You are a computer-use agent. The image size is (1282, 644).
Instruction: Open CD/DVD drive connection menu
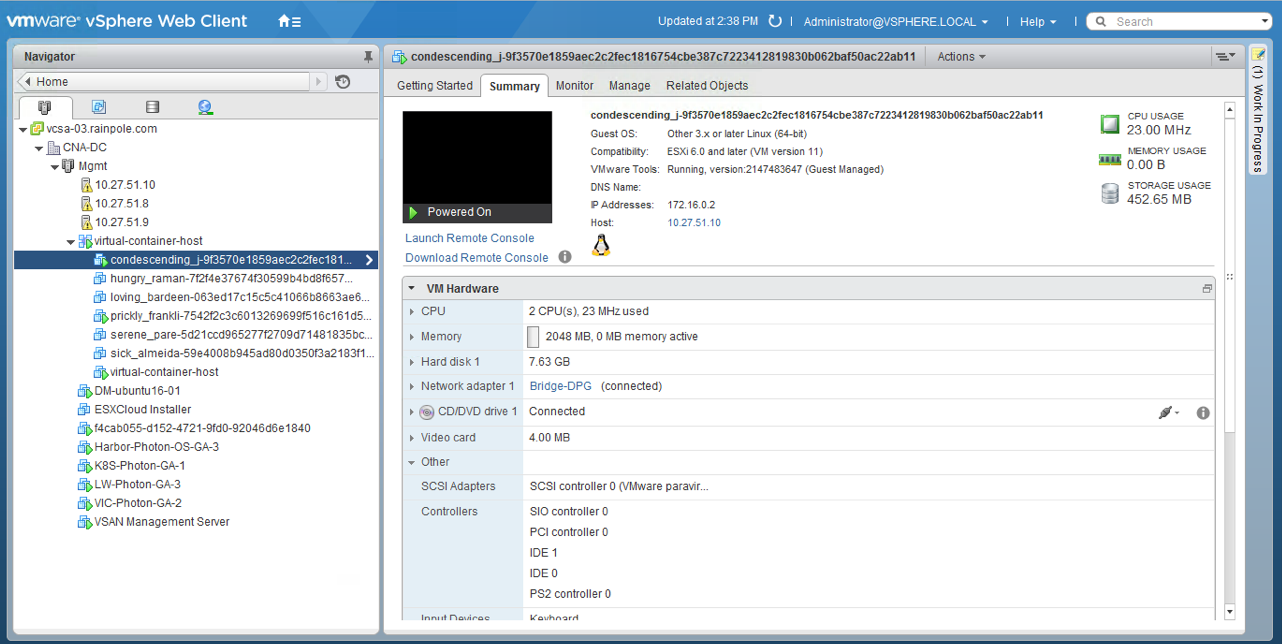point(1168,412)
